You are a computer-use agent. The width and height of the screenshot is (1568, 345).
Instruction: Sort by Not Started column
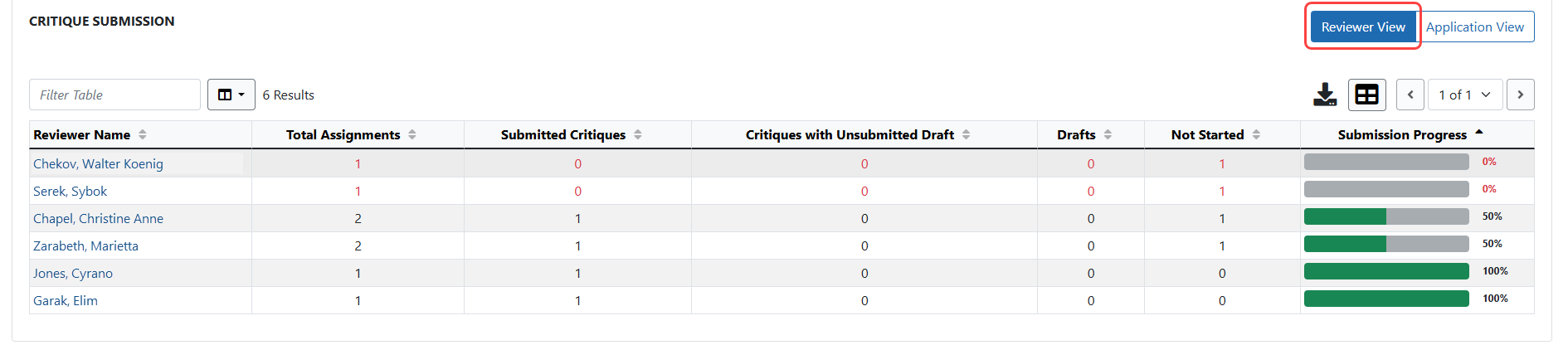pyautogui.click(x=1256, y=134)
